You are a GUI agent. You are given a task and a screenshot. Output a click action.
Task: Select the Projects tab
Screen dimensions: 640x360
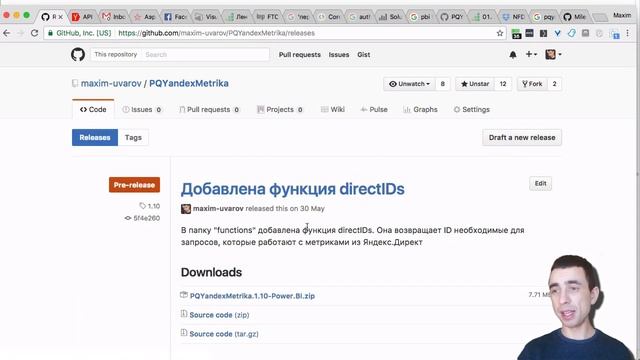[x=280, y=109]
